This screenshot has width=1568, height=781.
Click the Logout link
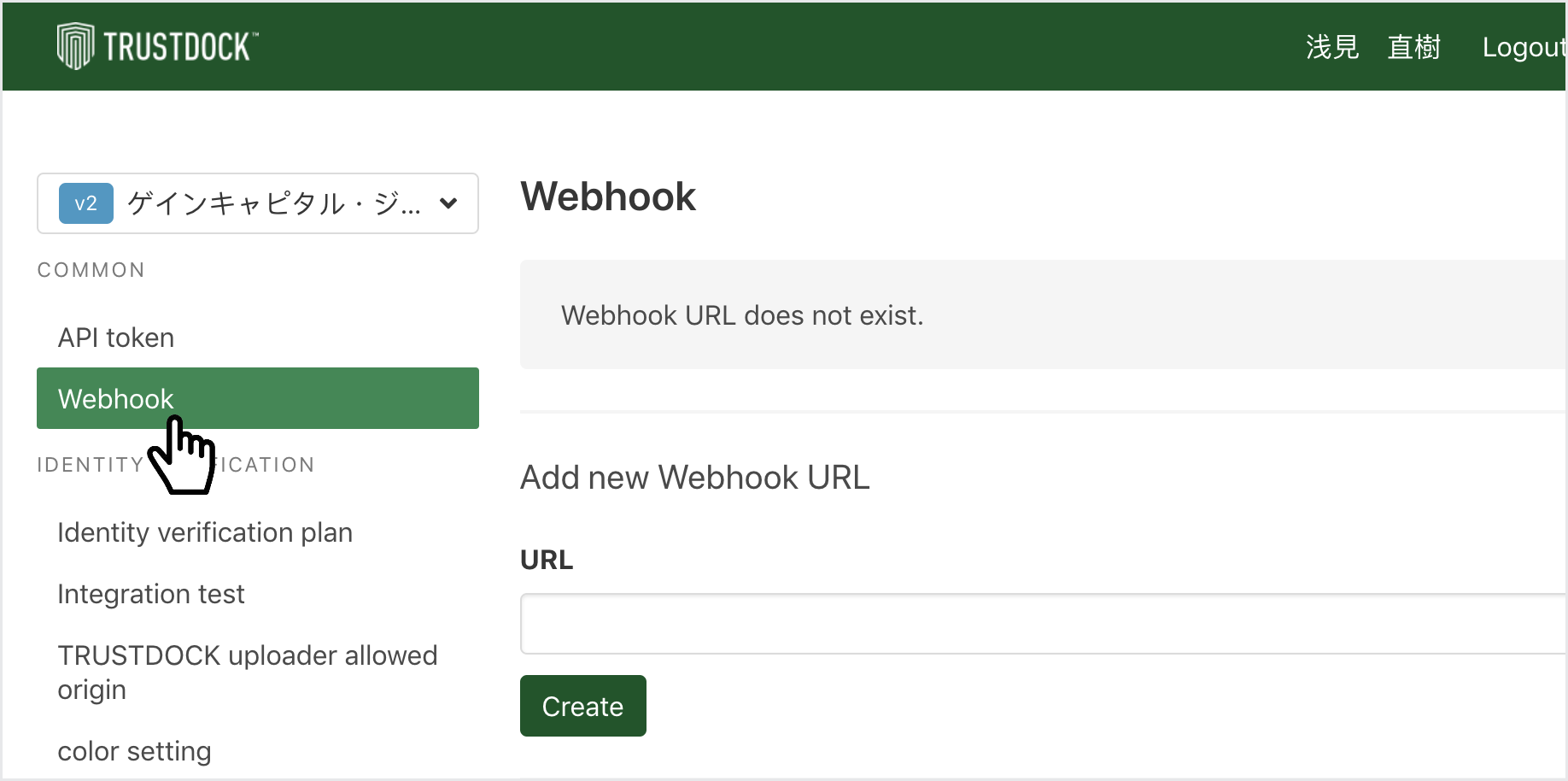click(x=1524, y=47)
